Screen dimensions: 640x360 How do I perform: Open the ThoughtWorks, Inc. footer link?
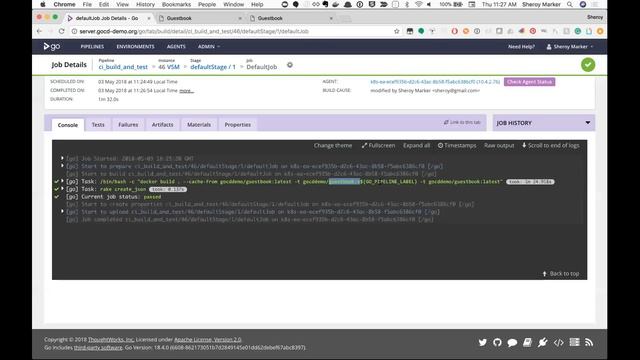point(111,340)
